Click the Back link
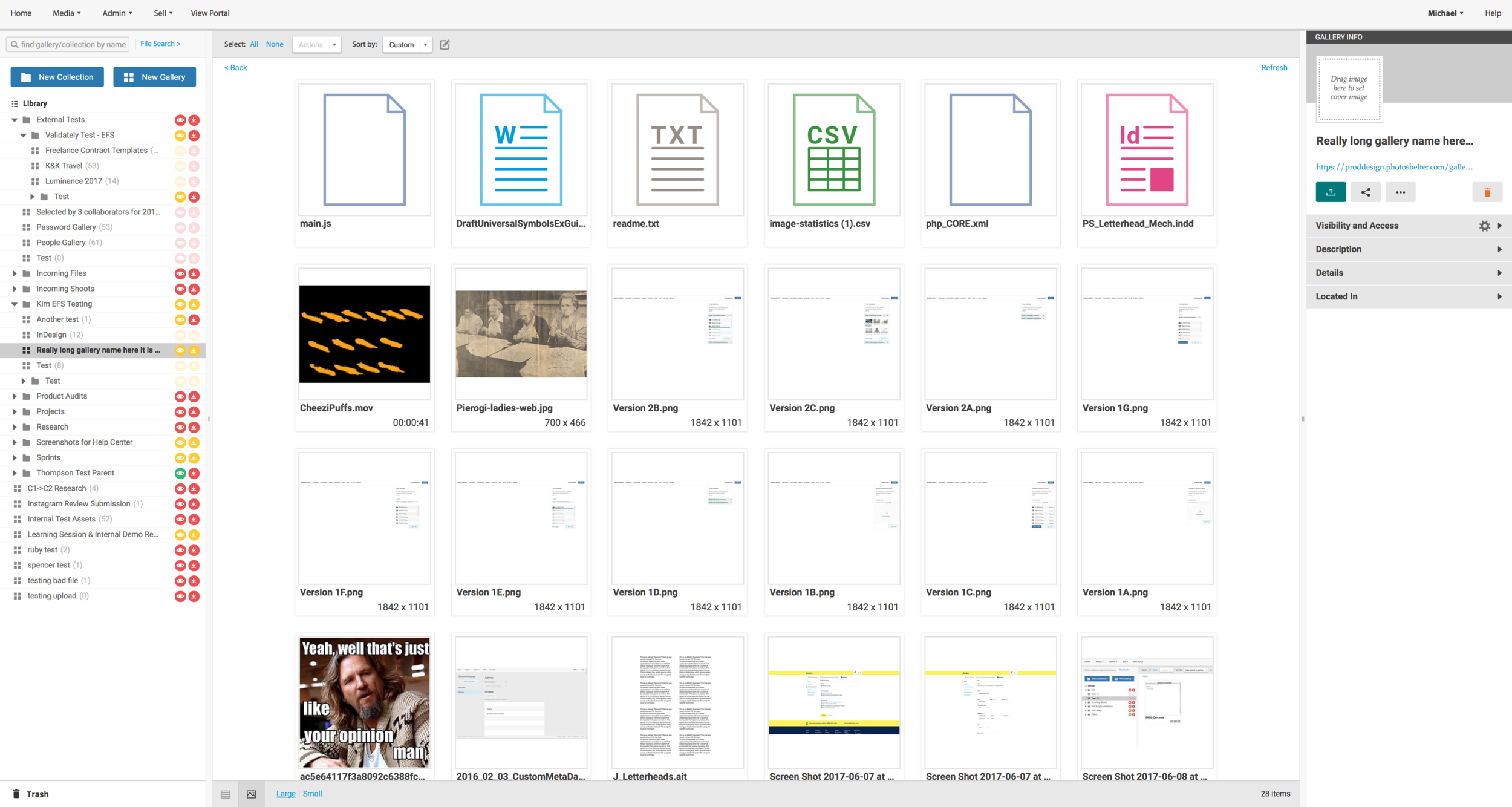Screen dimensions: 1512x807 (x=236, y=68)
